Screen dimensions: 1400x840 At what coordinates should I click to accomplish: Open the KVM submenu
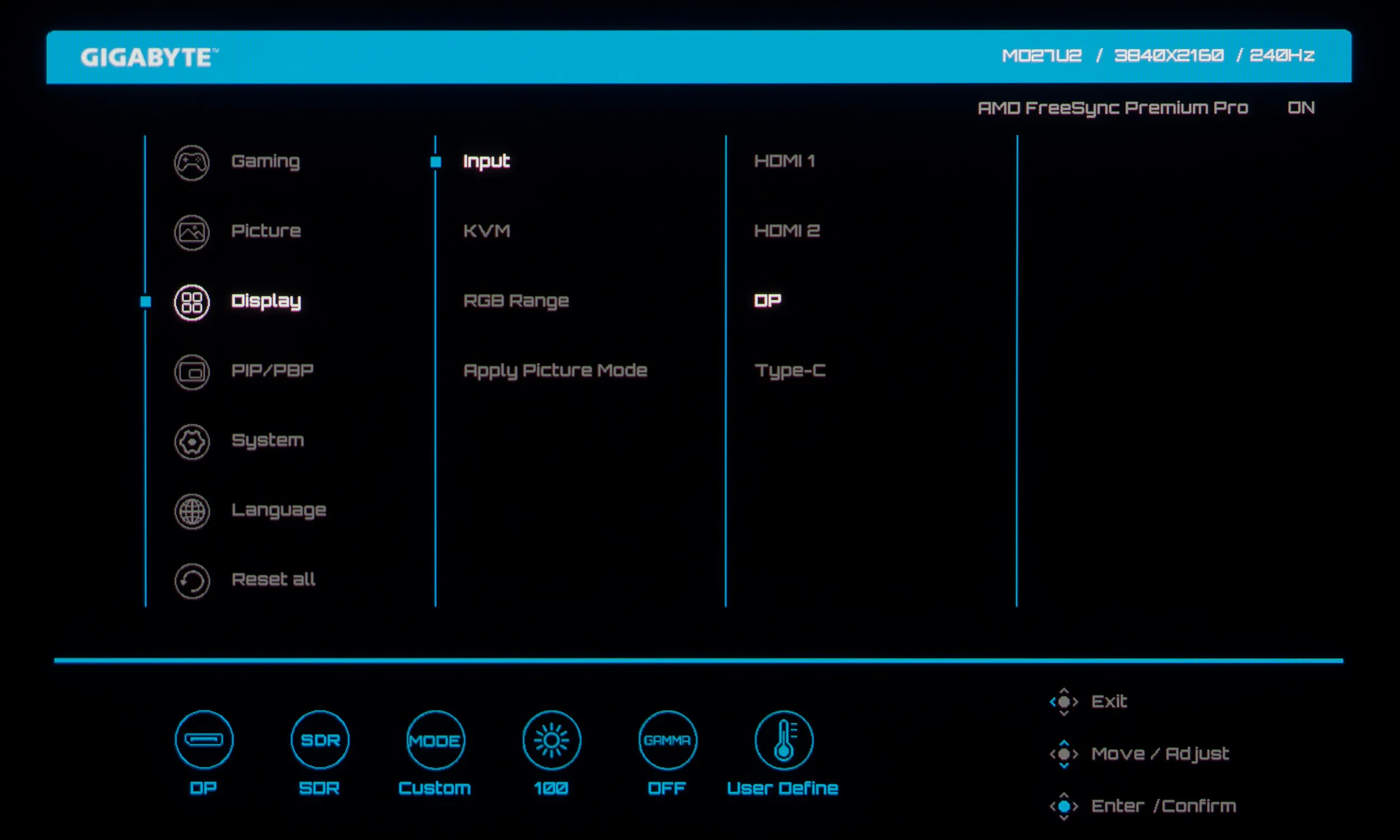click(x=486, y=231)
